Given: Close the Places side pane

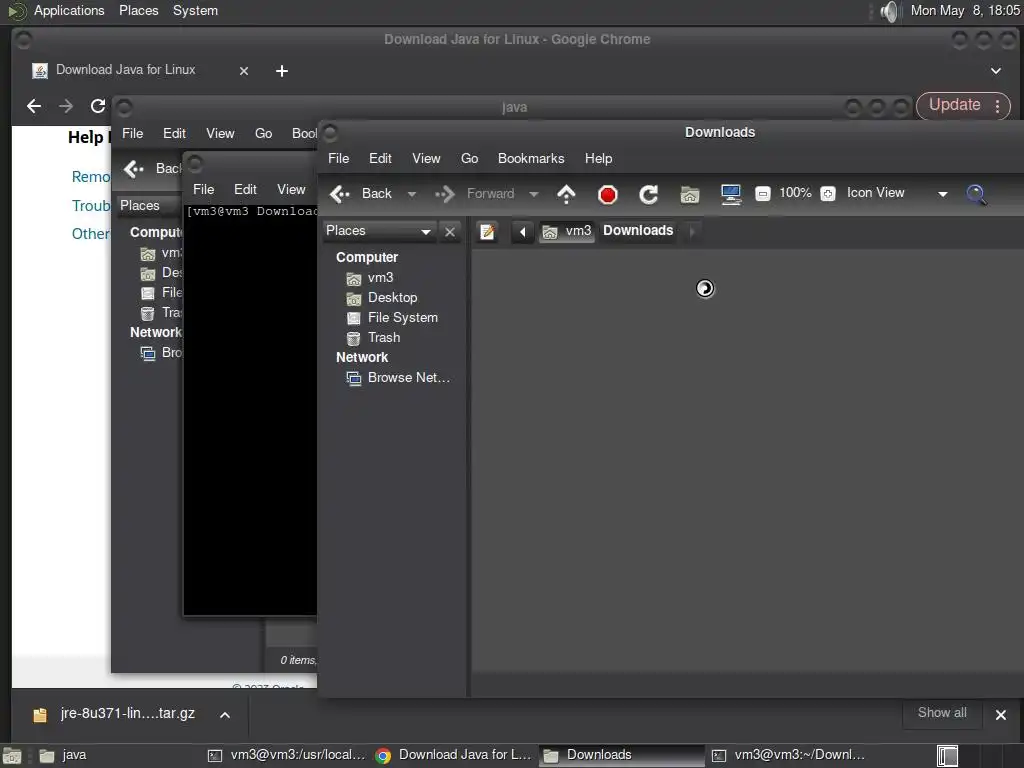Looking at the screenshot, I should [450, 231].
